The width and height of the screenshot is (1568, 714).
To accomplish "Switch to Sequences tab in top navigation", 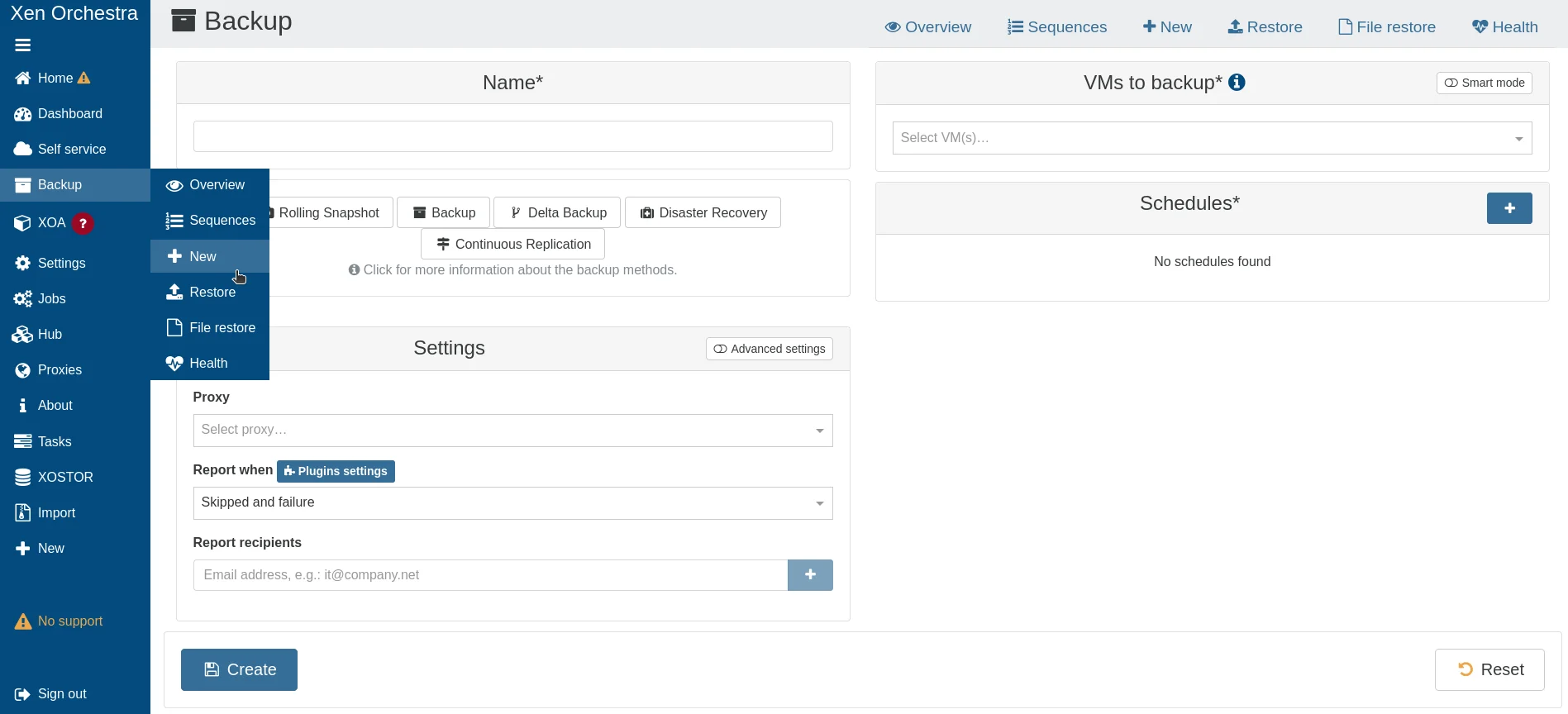I will 1057,27.
